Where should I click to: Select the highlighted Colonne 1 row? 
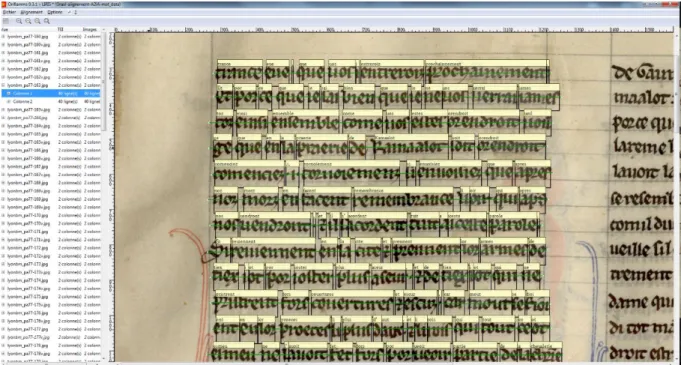coord(51,93)
